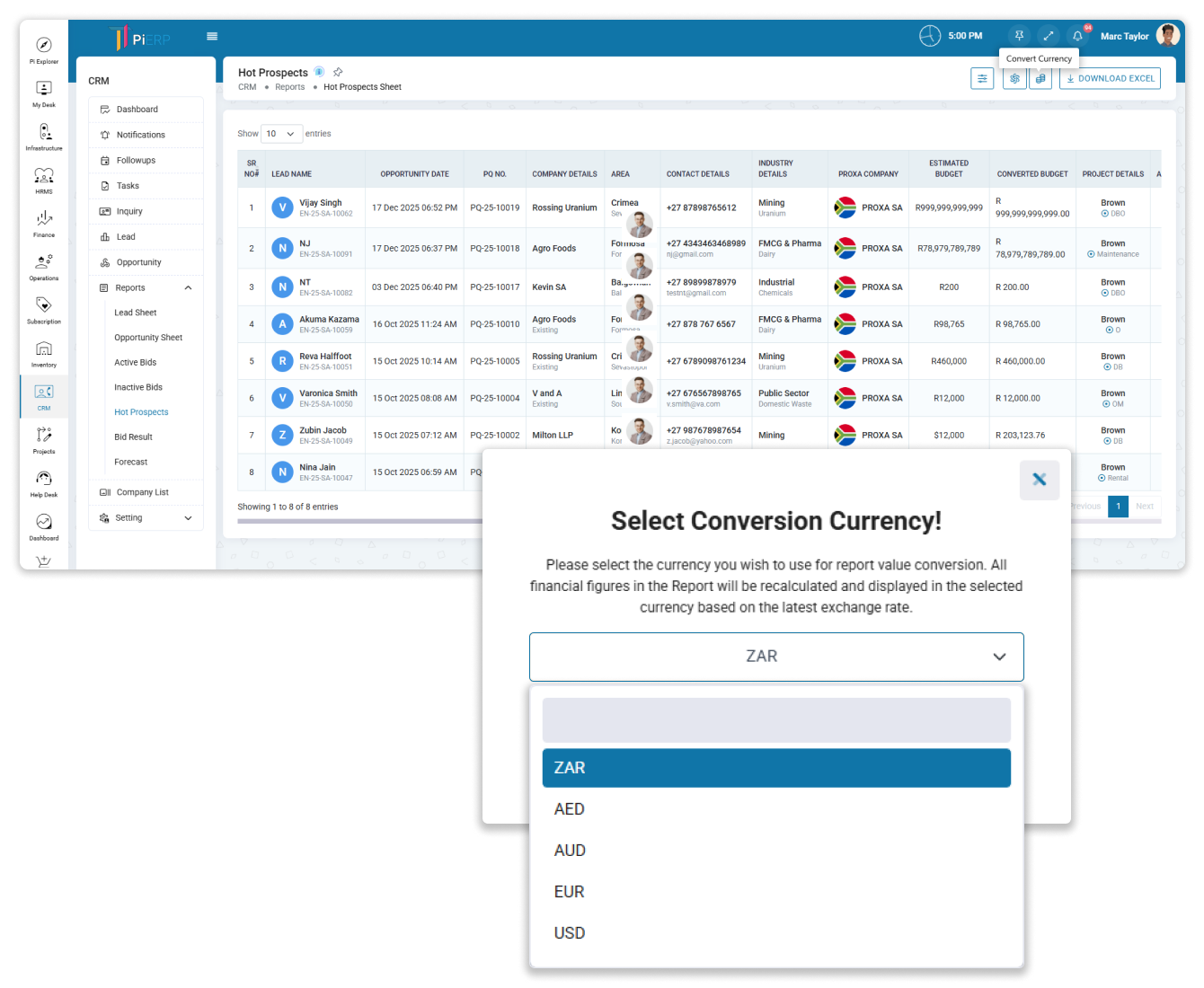
Task: Click the notification bell icon
Action: click(1077, 36)
